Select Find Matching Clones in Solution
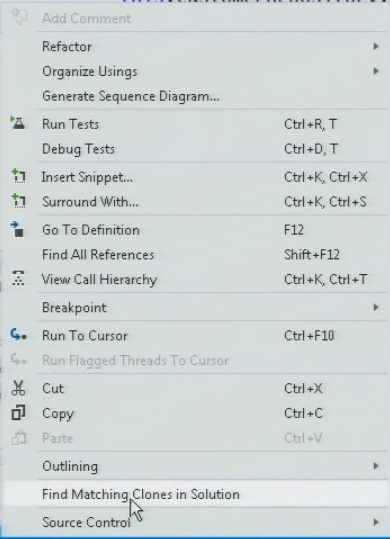The height and width of the screenshot is (539, 390). point(196,494)
